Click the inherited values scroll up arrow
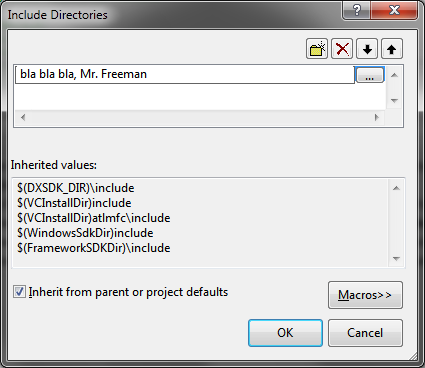Viewport: 425px width, 368px height. [x=396, y=188]
